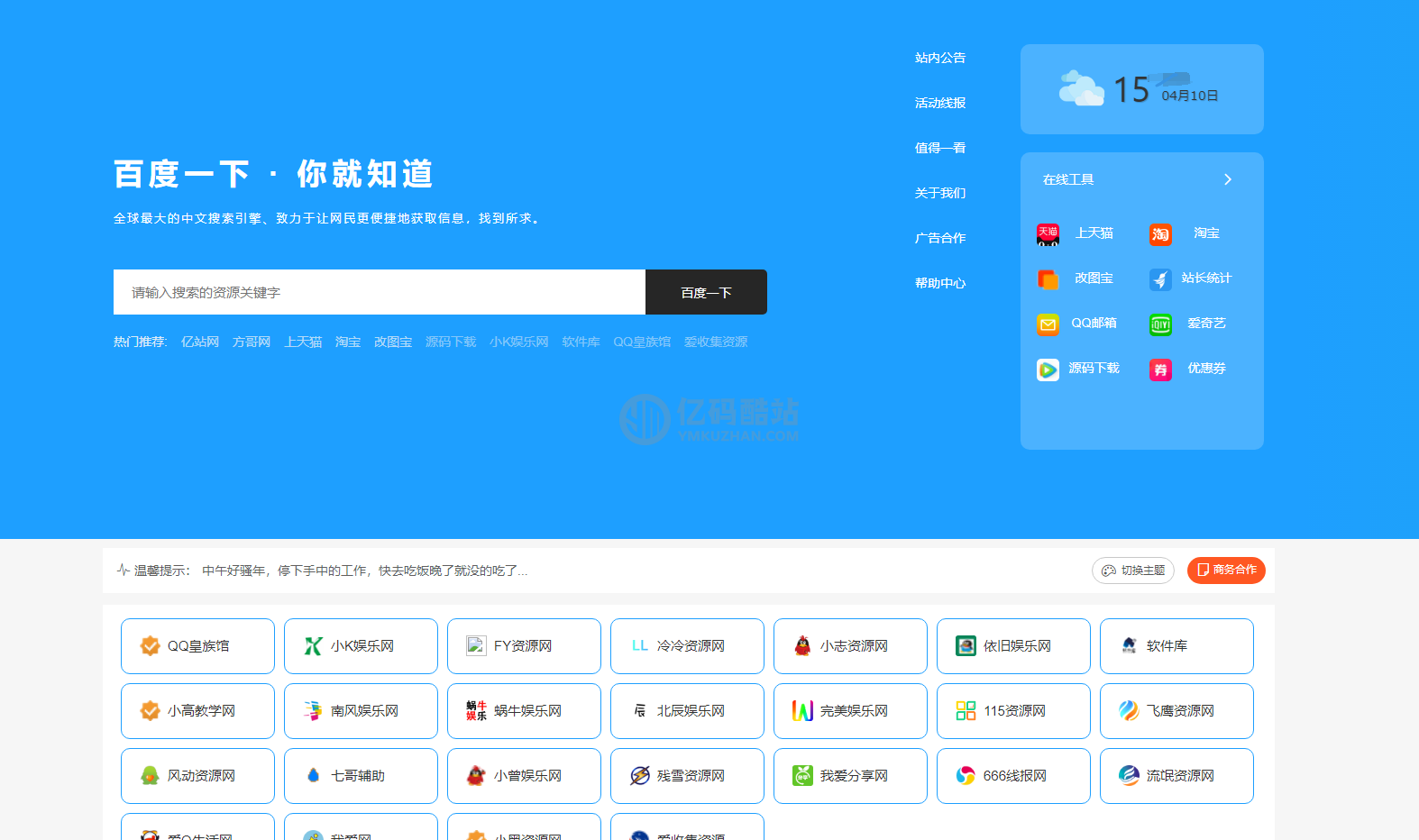Open the 方哥网 hot link
The height and width of the screenshot is (840, 1419).
pos(252,342)
